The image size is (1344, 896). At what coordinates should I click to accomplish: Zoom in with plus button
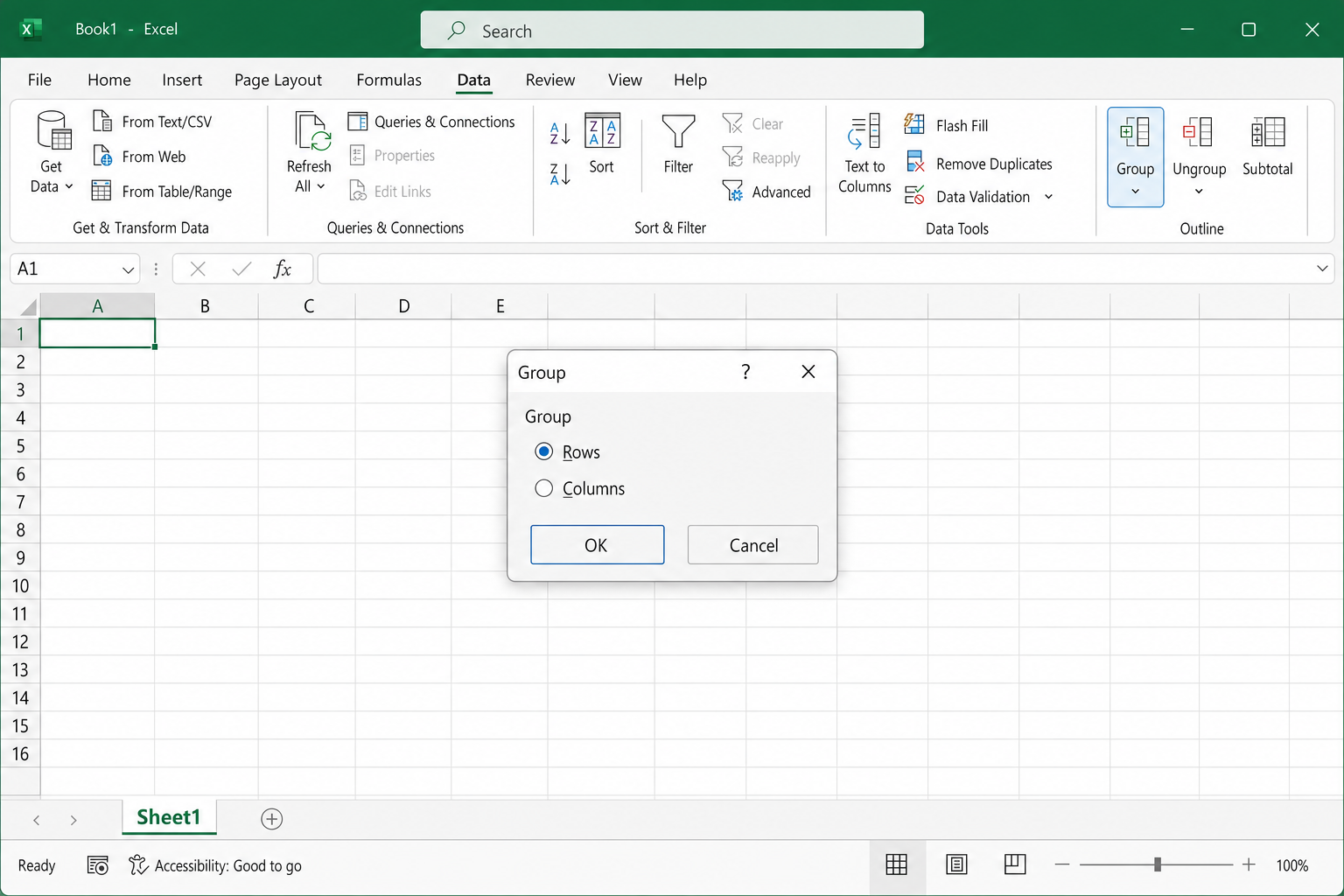[x=1249, y=864]
